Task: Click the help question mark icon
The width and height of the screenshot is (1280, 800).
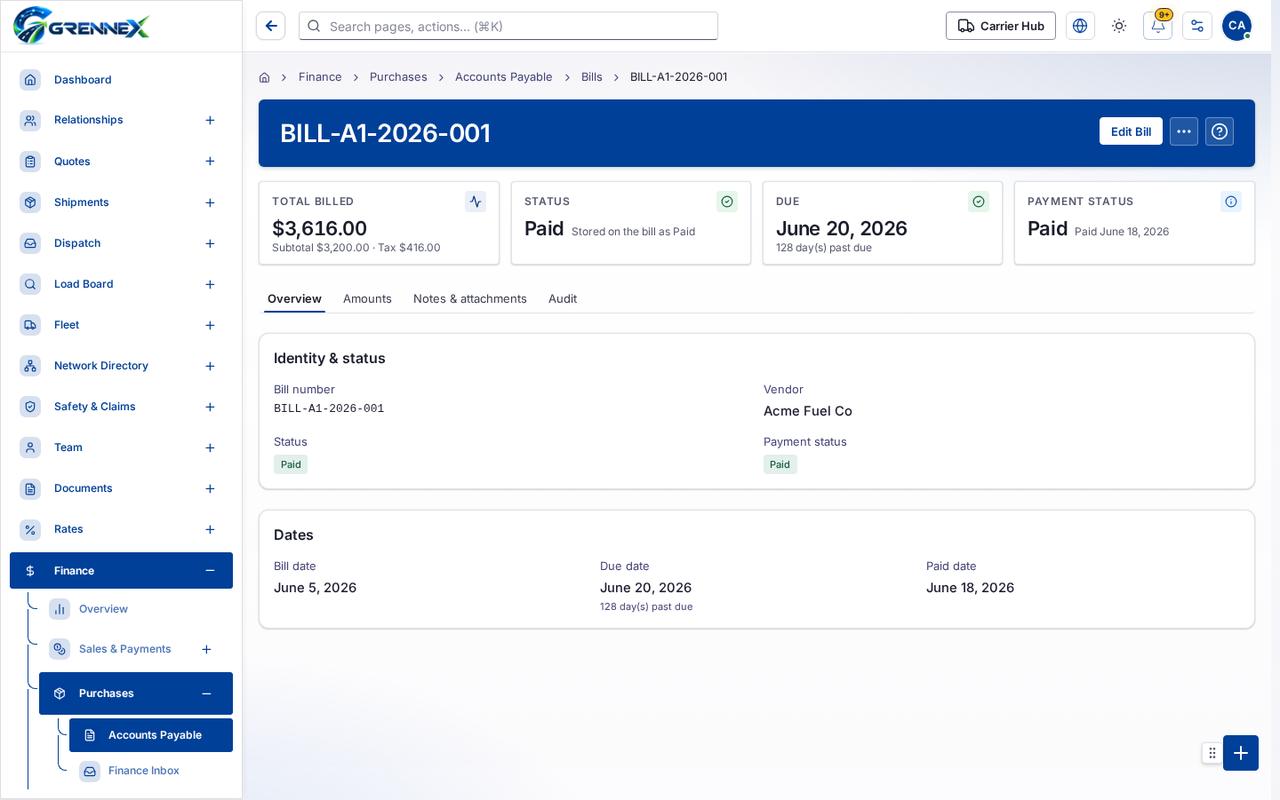Action: [1219, 131]
